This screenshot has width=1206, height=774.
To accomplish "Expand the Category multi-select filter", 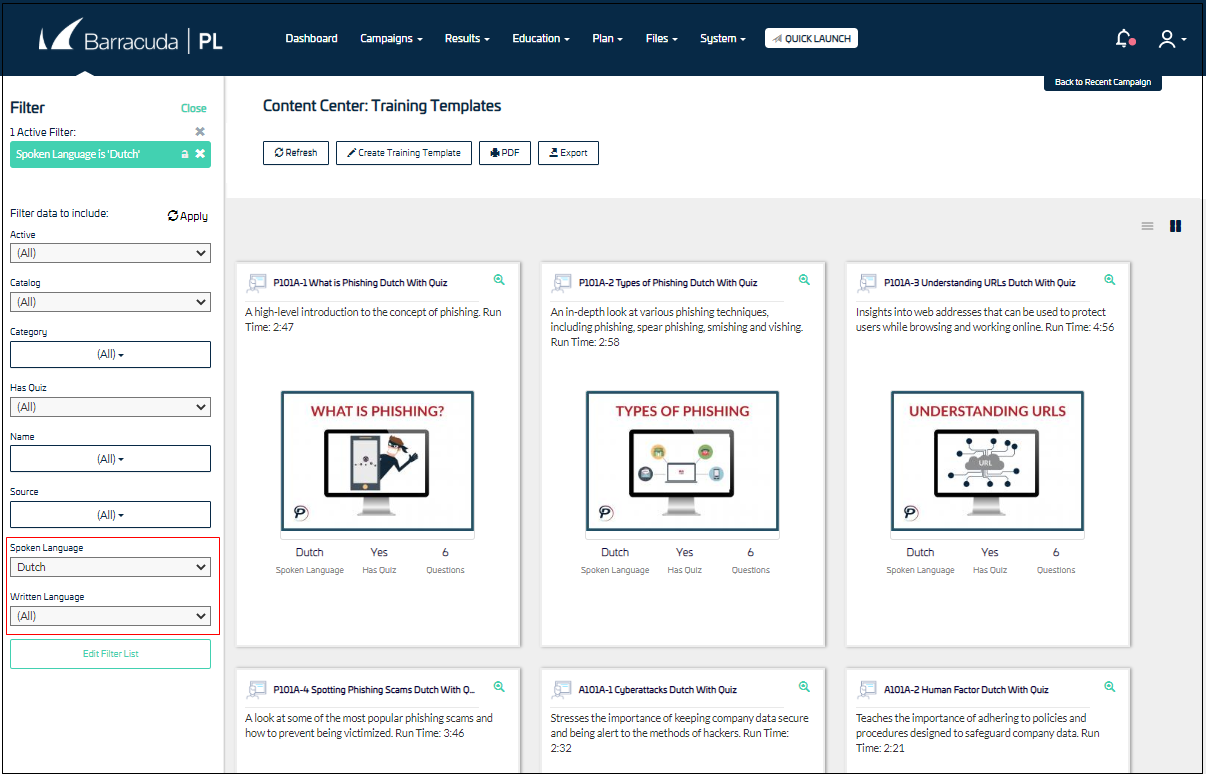I will click(110, 355).
